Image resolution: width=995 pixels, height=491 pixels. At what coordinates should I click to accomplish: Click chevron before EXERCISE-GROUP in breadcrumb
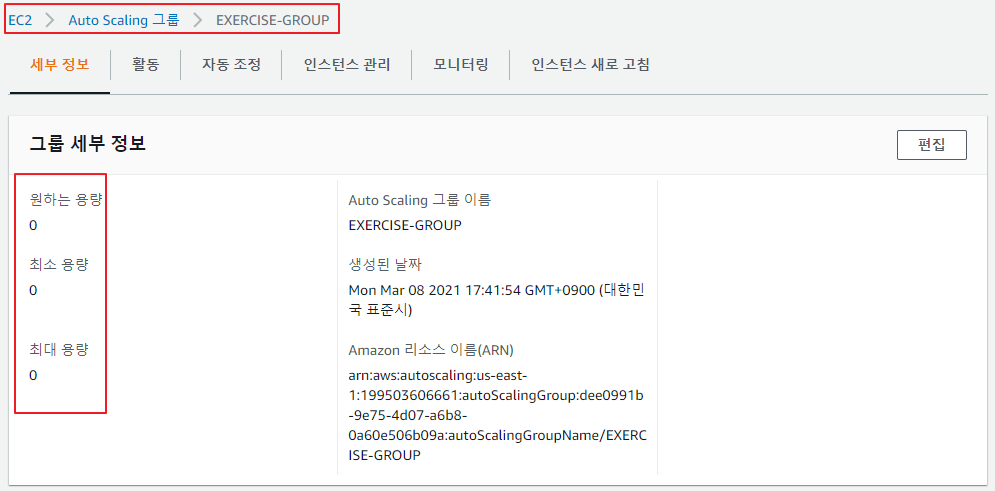click(198, 20)
